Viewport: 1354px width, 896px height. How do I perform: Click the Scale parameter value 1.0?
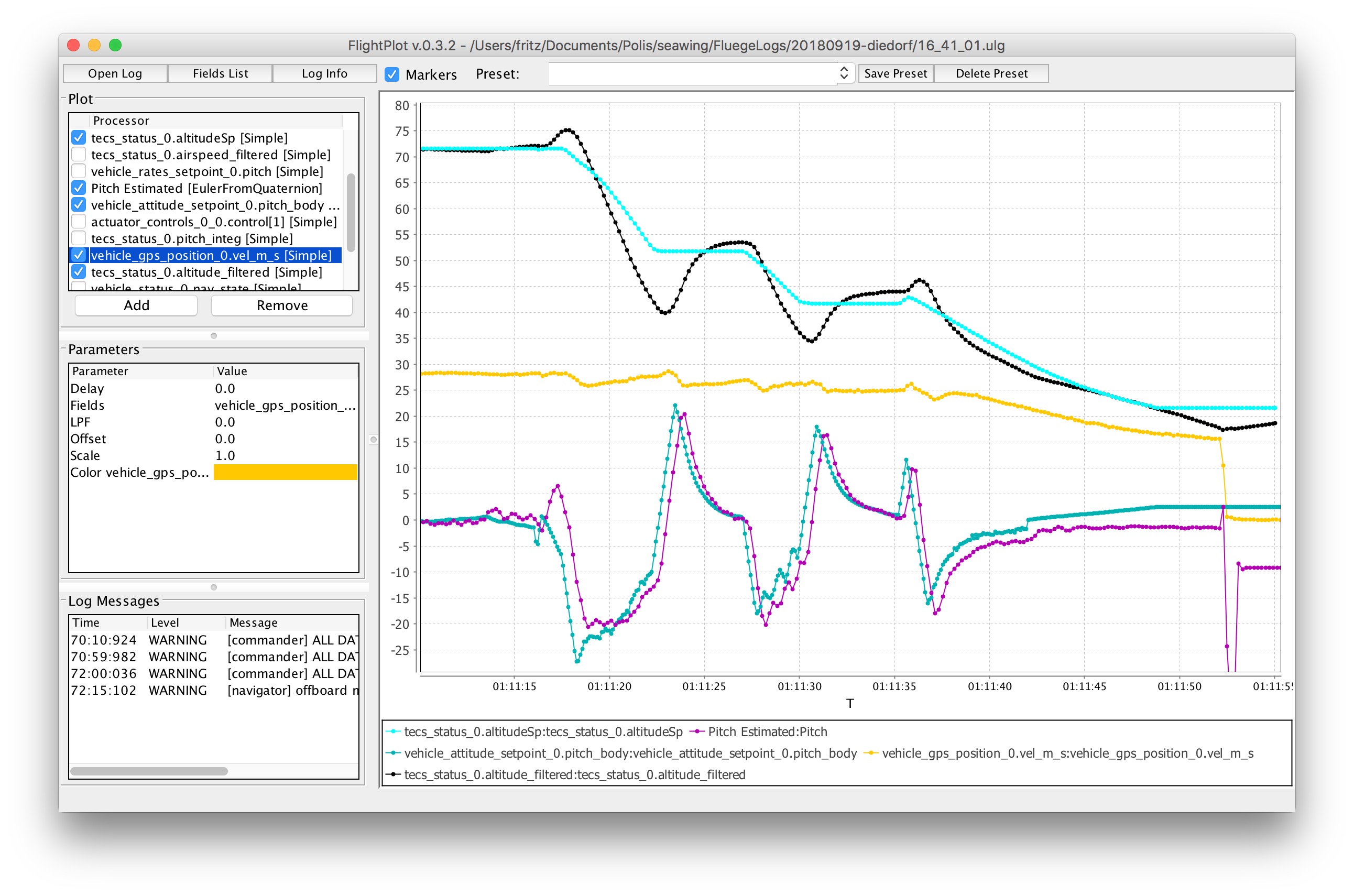click(x=225, y=455)
